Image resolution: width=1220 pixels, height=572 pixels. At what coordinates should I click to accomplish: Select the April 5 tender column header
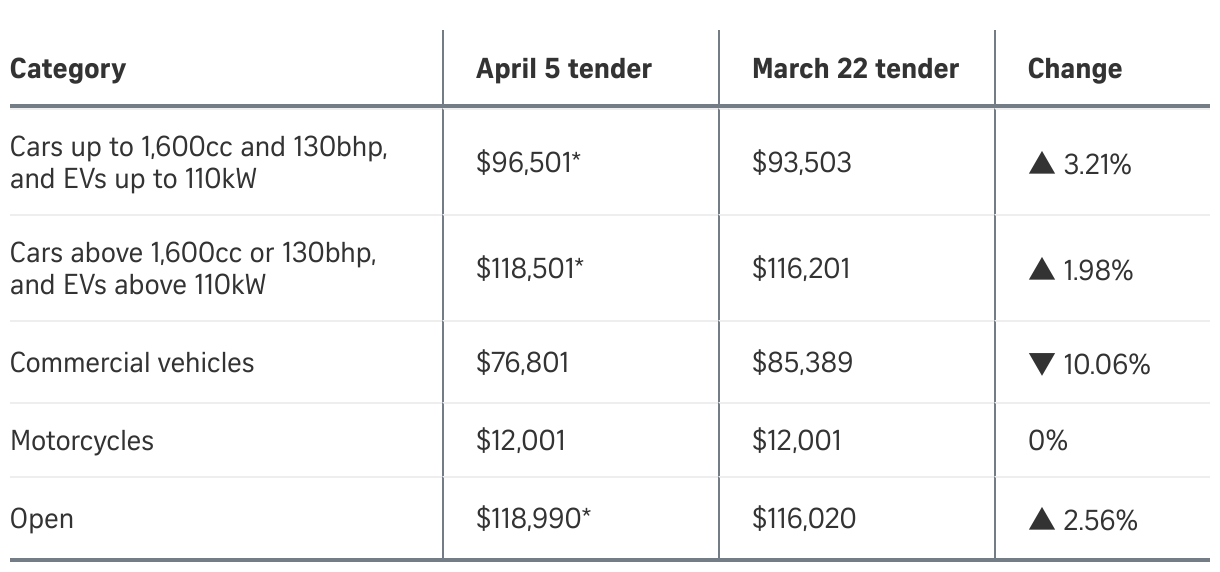pos(564,69)
